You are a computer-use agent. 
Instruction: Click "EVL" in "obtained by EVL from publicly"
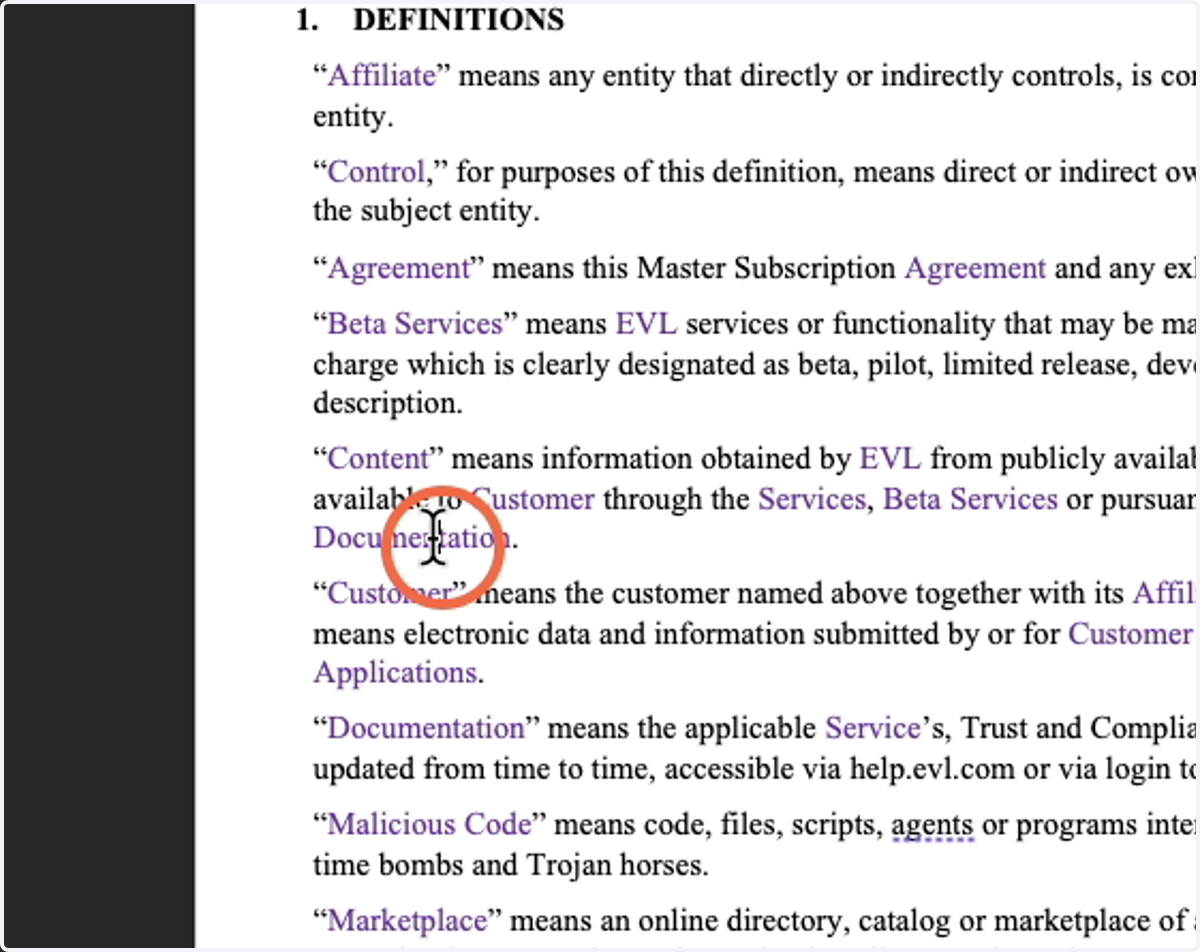(891, 459)
